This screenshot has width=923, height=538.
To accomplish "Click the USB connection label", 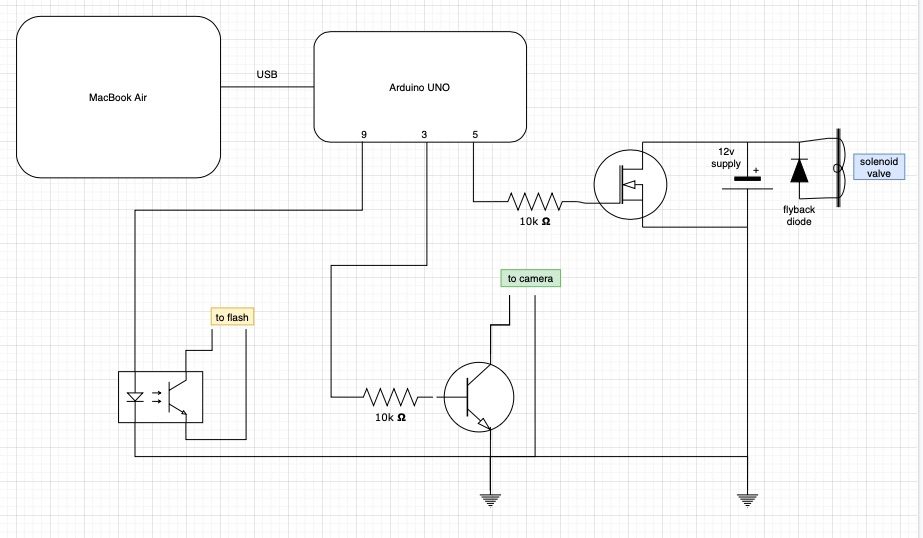I will coord(267,74).
